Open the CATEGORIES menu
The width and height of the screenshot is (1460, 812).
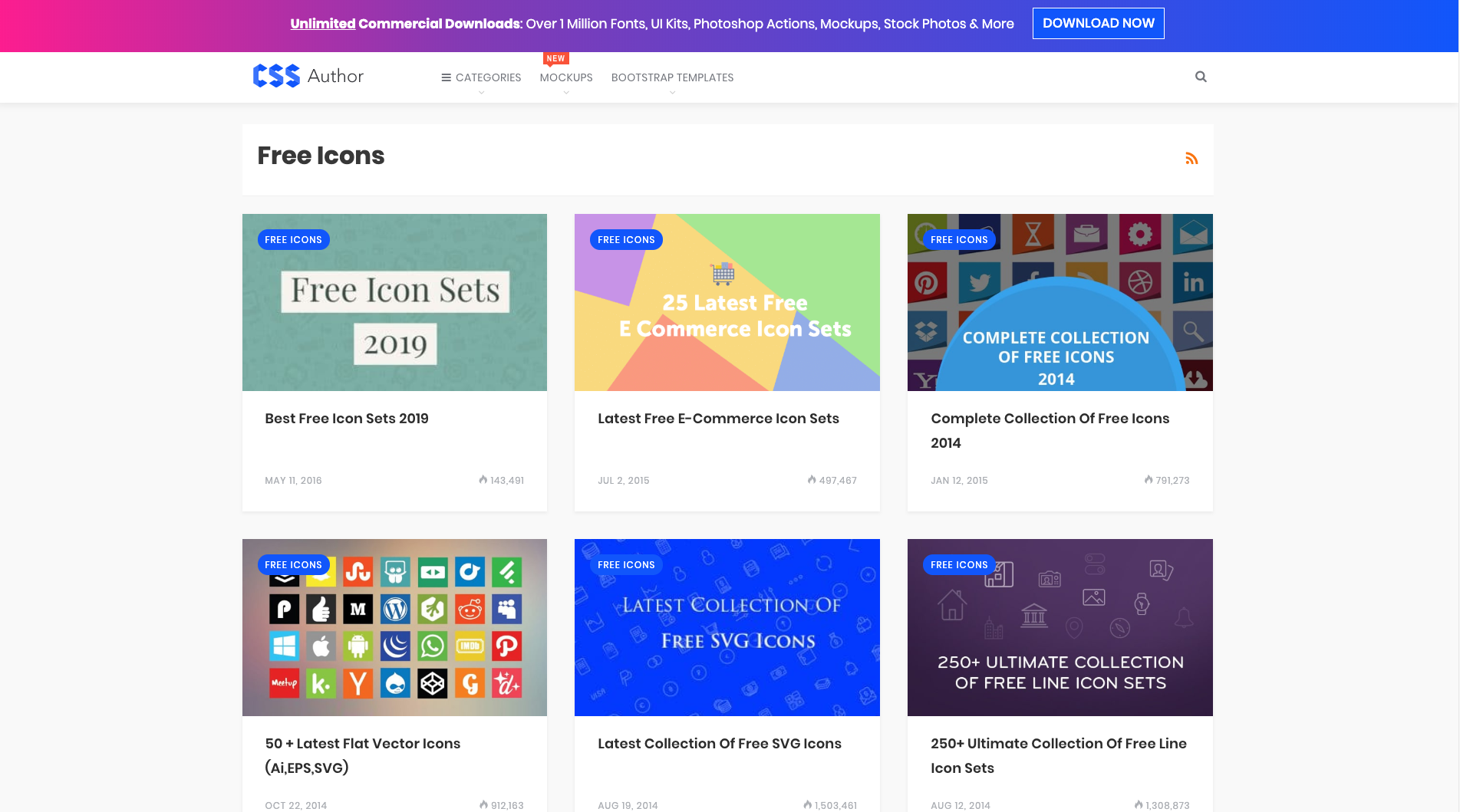pyautogui.click(x=488, y=77)
